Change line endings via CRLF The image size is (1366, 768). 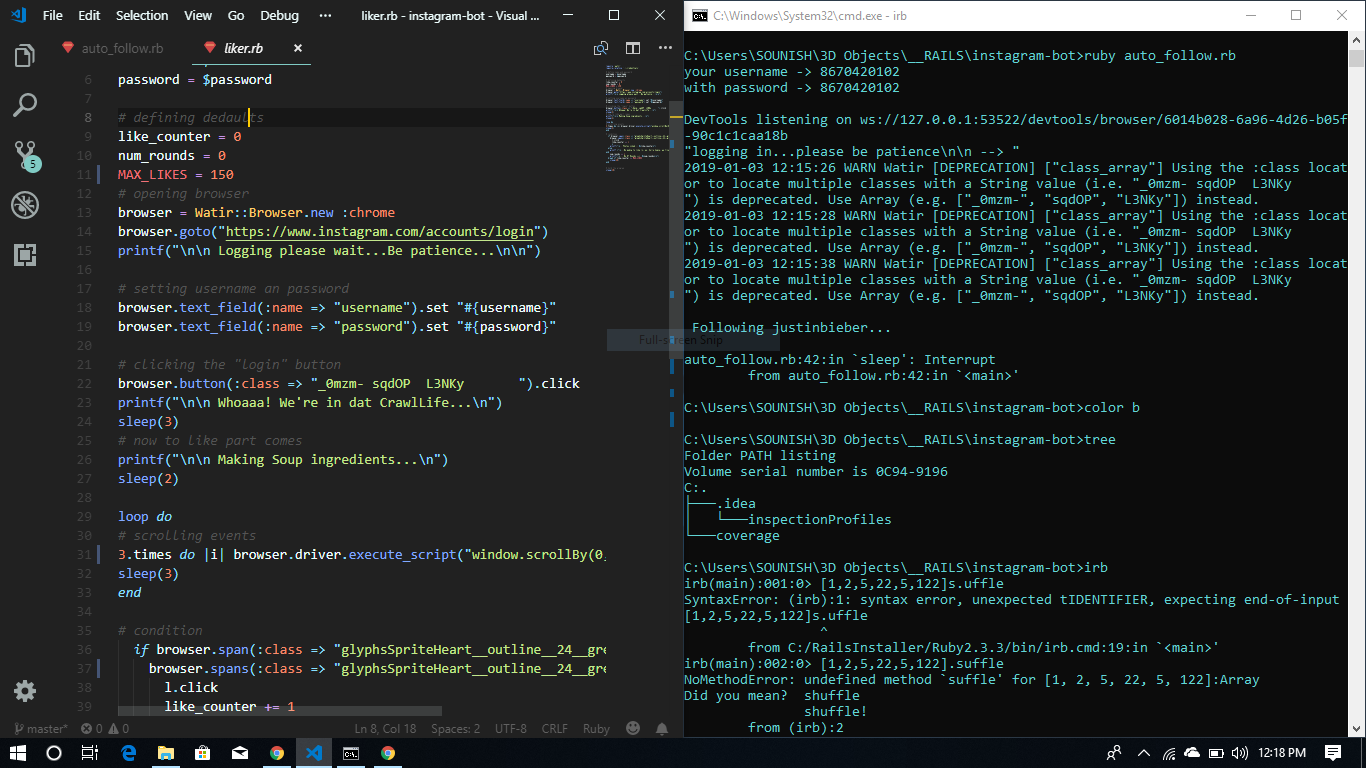point(555,729)
